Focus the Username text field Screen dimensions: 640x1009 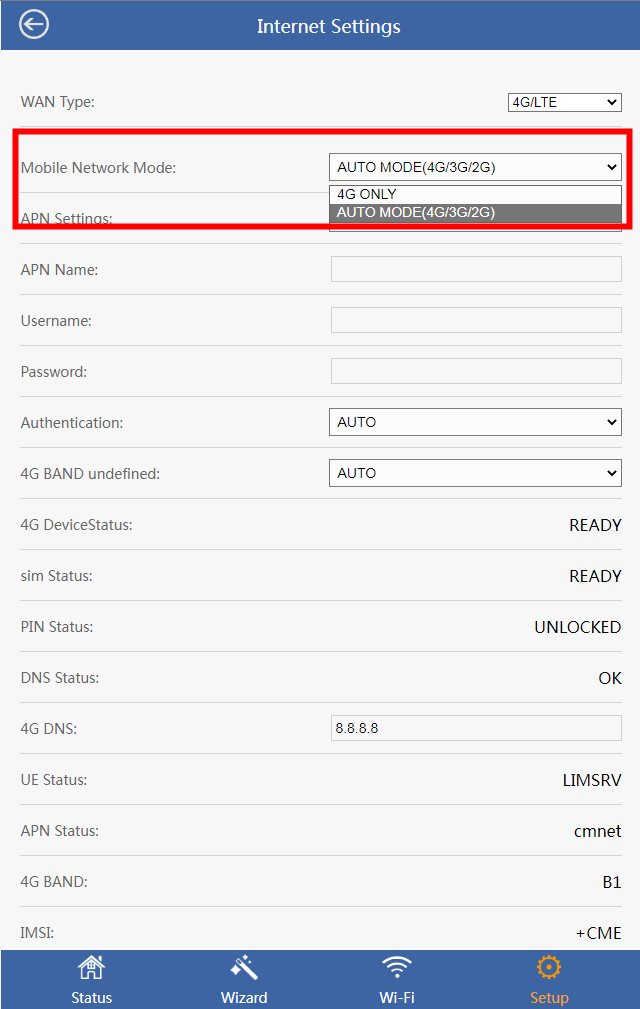(x=476, y=320)
